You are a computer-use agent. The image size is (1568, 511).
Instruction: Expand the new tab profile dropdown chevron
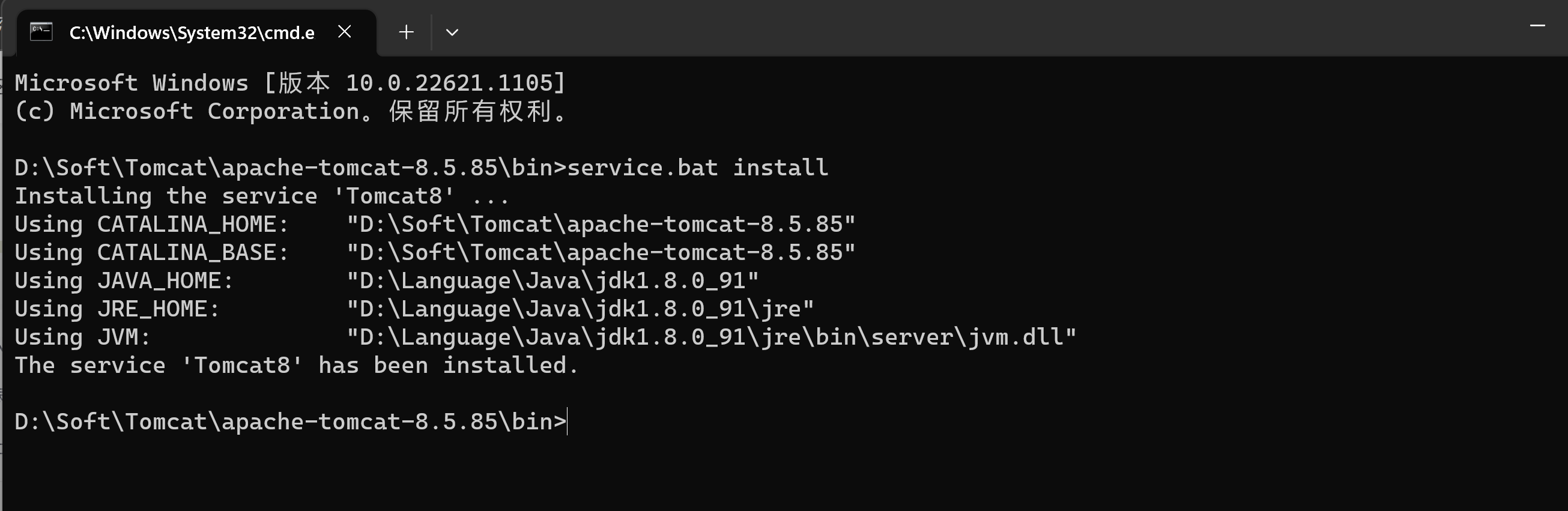452,32
